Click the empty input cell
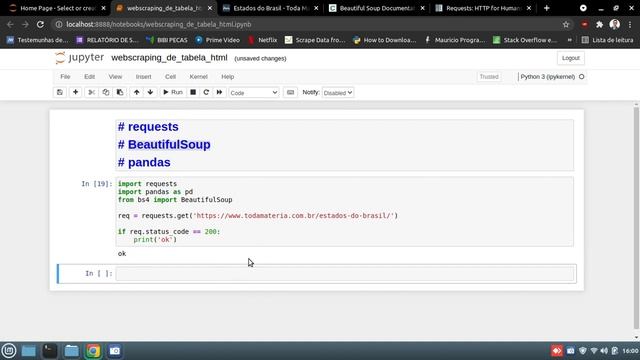The image size is (640, 360). [344, 273]
